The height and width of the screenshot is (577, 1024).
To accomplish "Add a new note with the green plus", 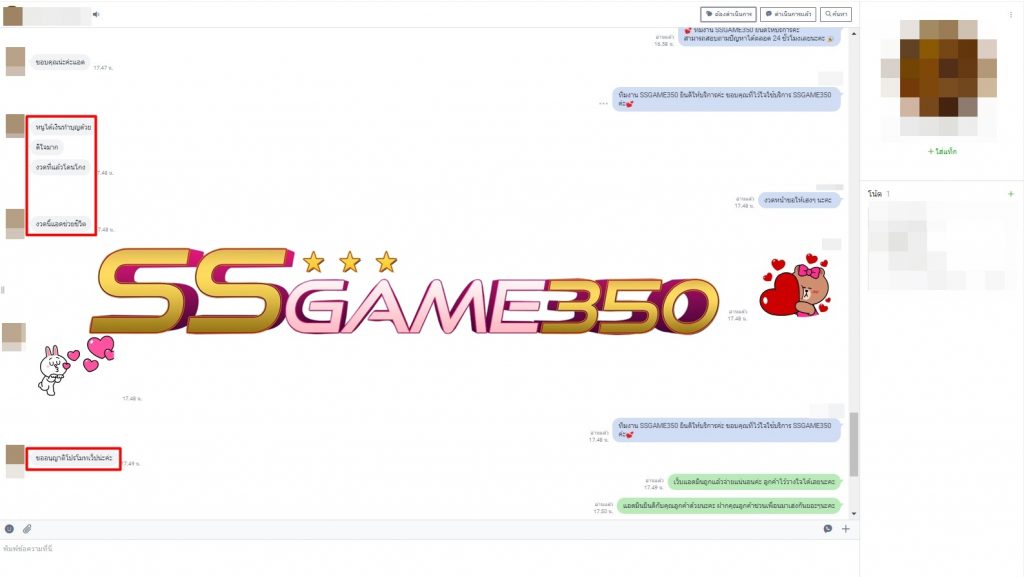I will [x=1011, y=194].
